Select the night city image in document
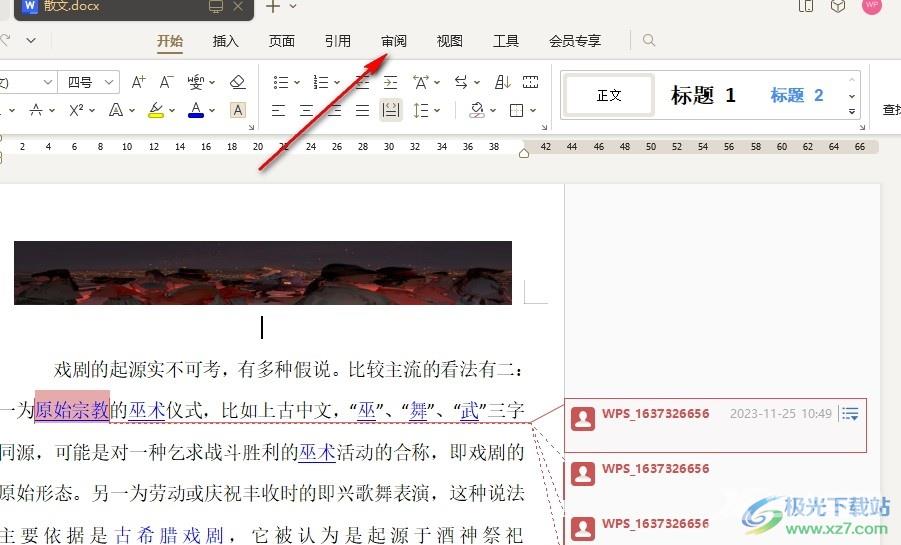This screenshot has width=901, height=545. click(x=263, y=272)
